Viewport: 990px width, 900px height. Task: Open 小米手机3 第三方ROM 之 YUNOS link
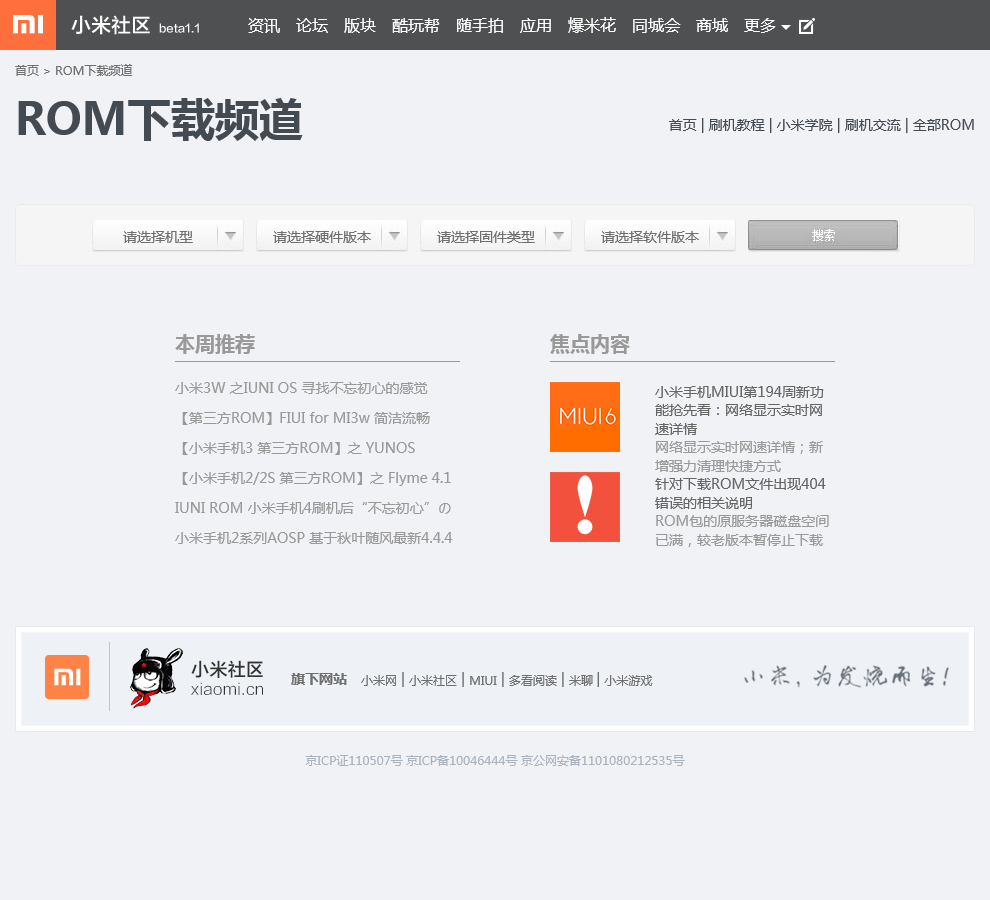point(295,448)
